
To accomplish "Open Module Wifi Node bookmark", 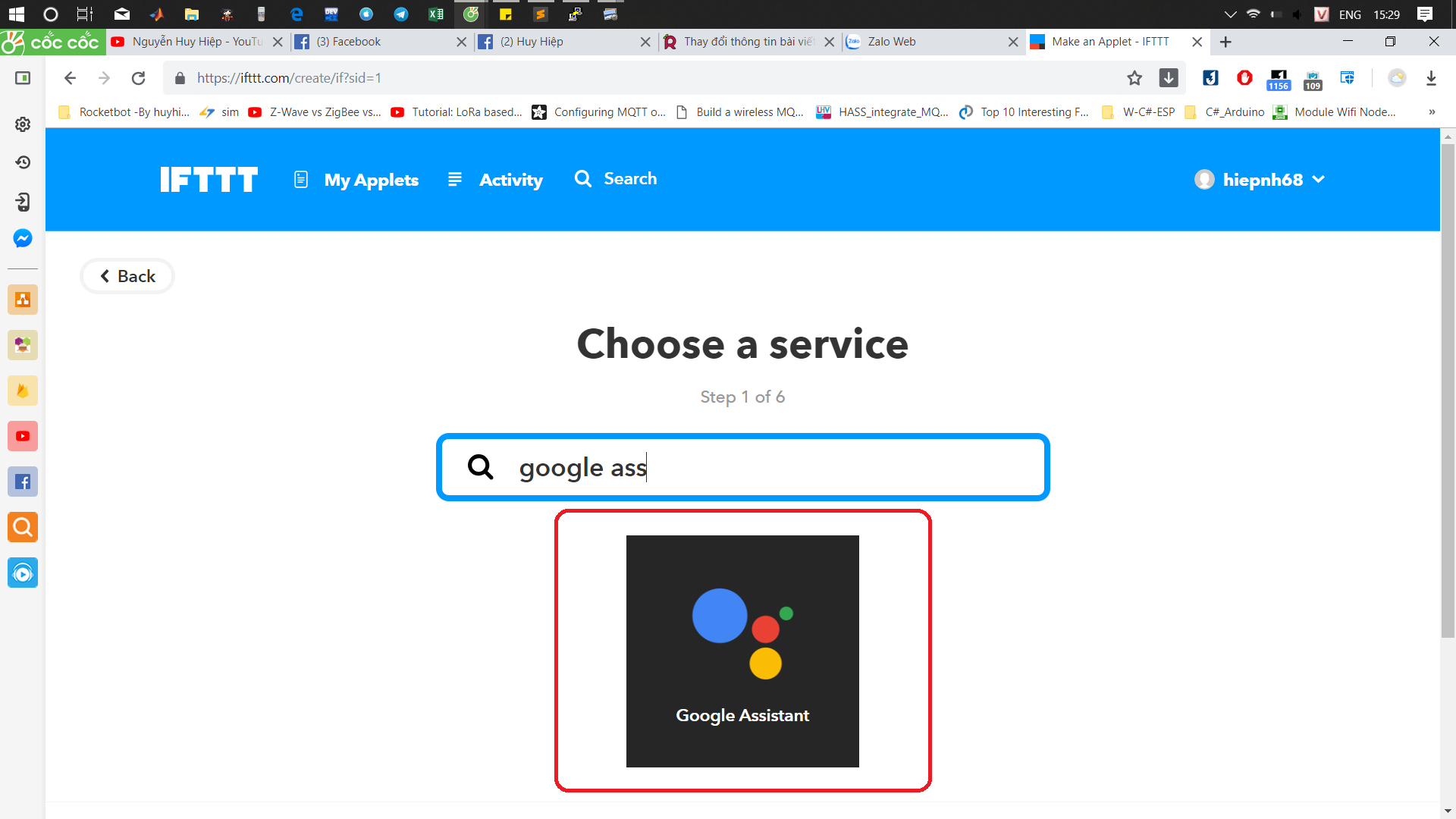I will point(1335,112).
